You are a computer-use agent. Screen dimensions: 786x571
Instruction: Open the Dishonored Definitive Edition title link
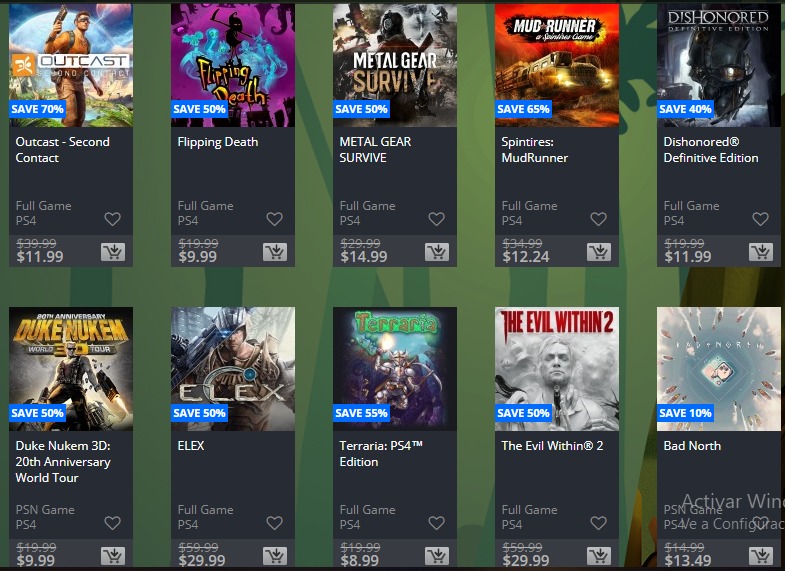tap(711, 150)
